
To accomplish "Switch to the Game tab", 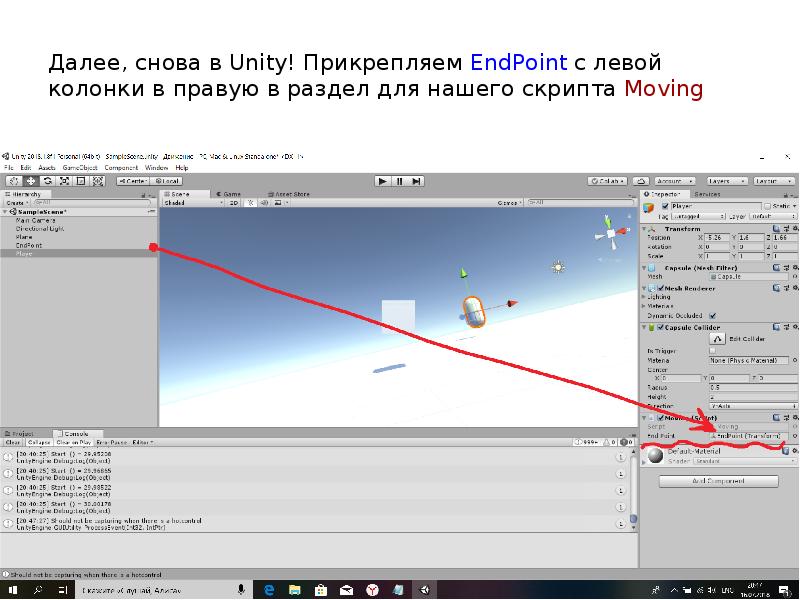I will tap(229, 193).
